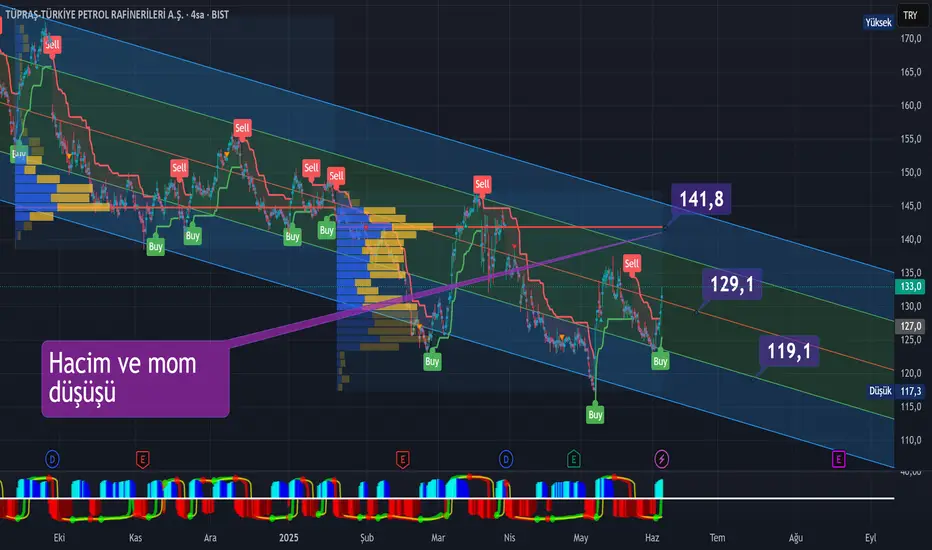Click the Tem label on time axis
Image resolution: width=932 pixels, height=550 pixels.
(717, 538)
